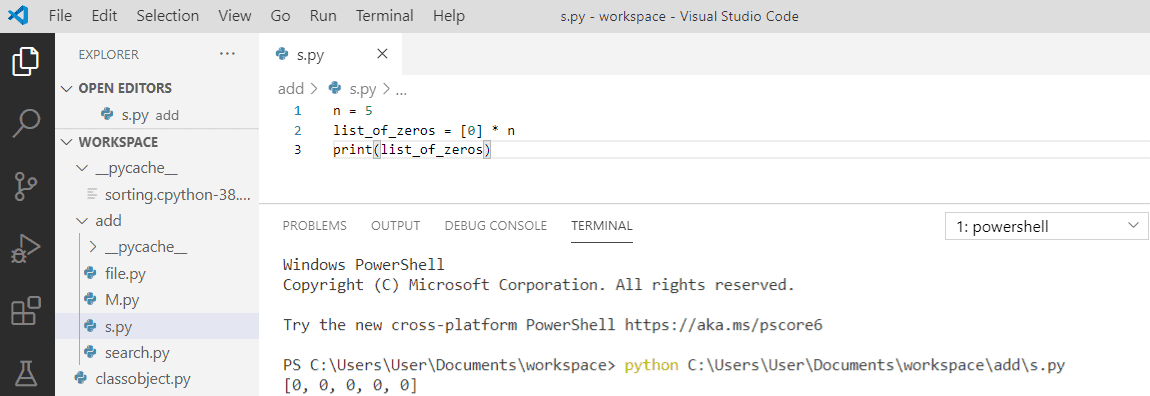Click Python icon beside file.py
The width and height of the screenshot is (1150, 396).
tap(90, 274)
